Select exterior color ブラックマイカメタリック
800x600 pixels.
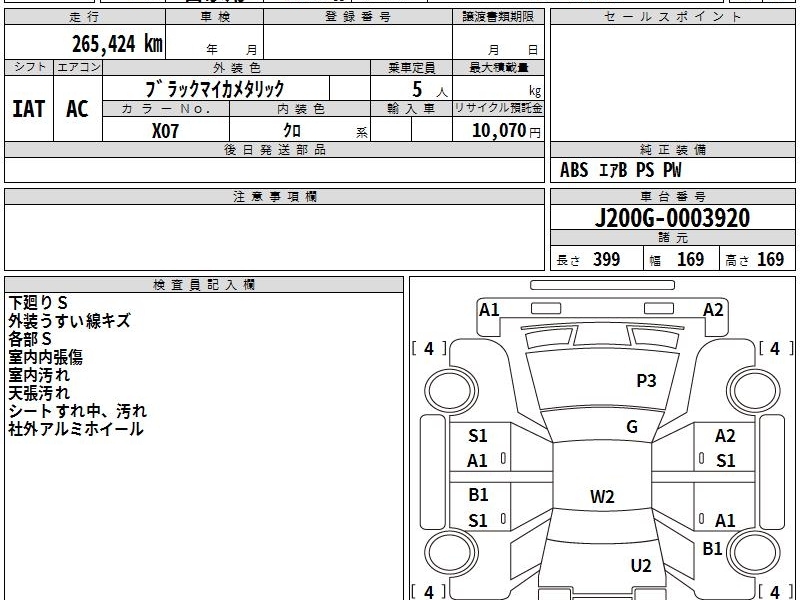pyautogui.click(x=214, y=89)
